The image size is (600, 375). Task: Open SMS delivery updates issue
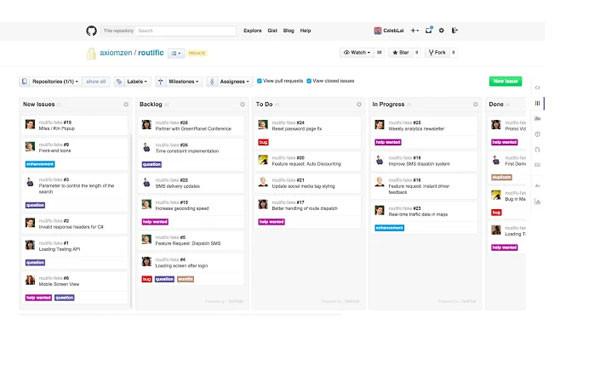(178, 186)
